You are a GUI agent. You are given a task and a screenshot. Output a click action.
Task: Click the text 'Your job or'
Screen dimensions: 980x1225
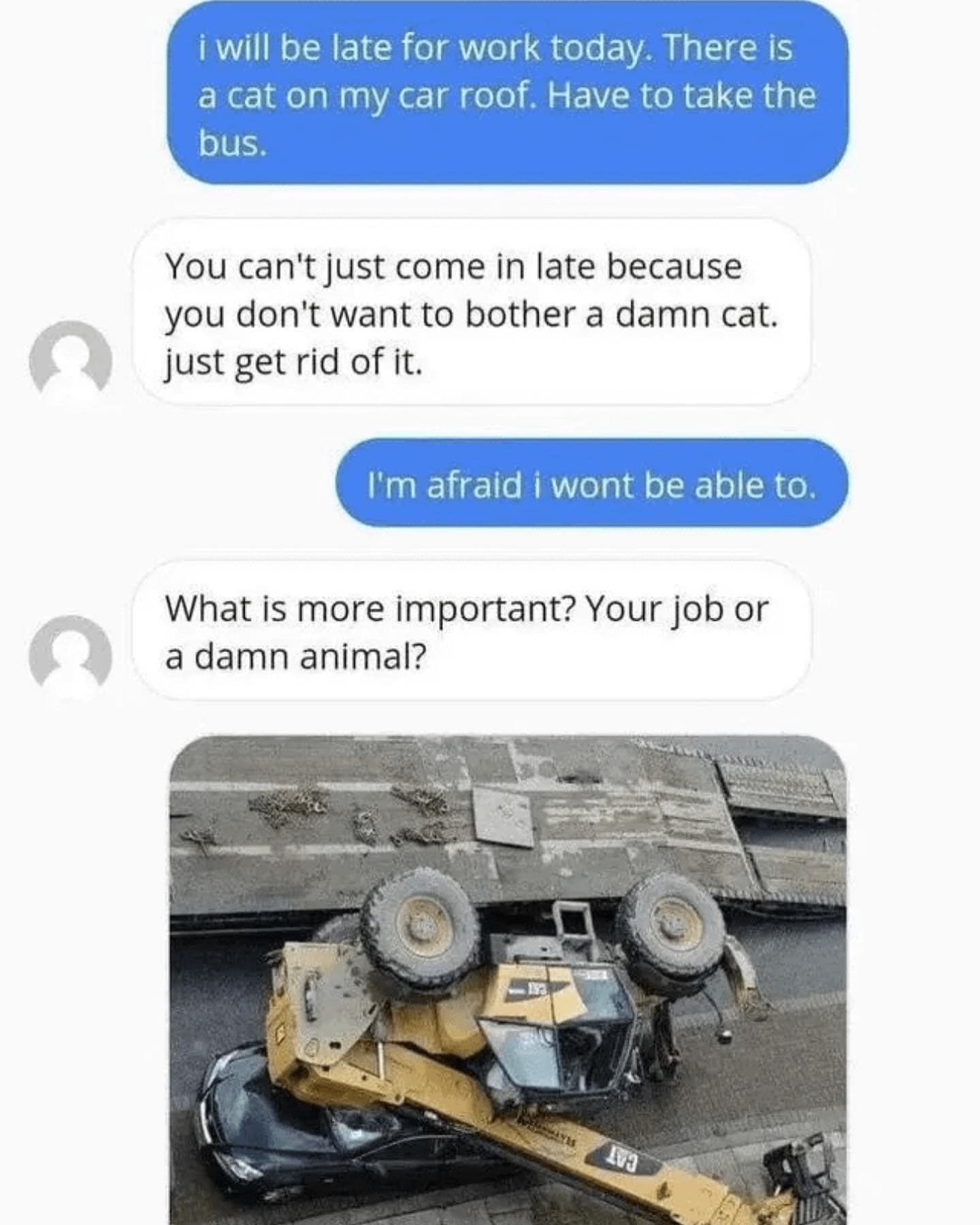tap(676, 610)
